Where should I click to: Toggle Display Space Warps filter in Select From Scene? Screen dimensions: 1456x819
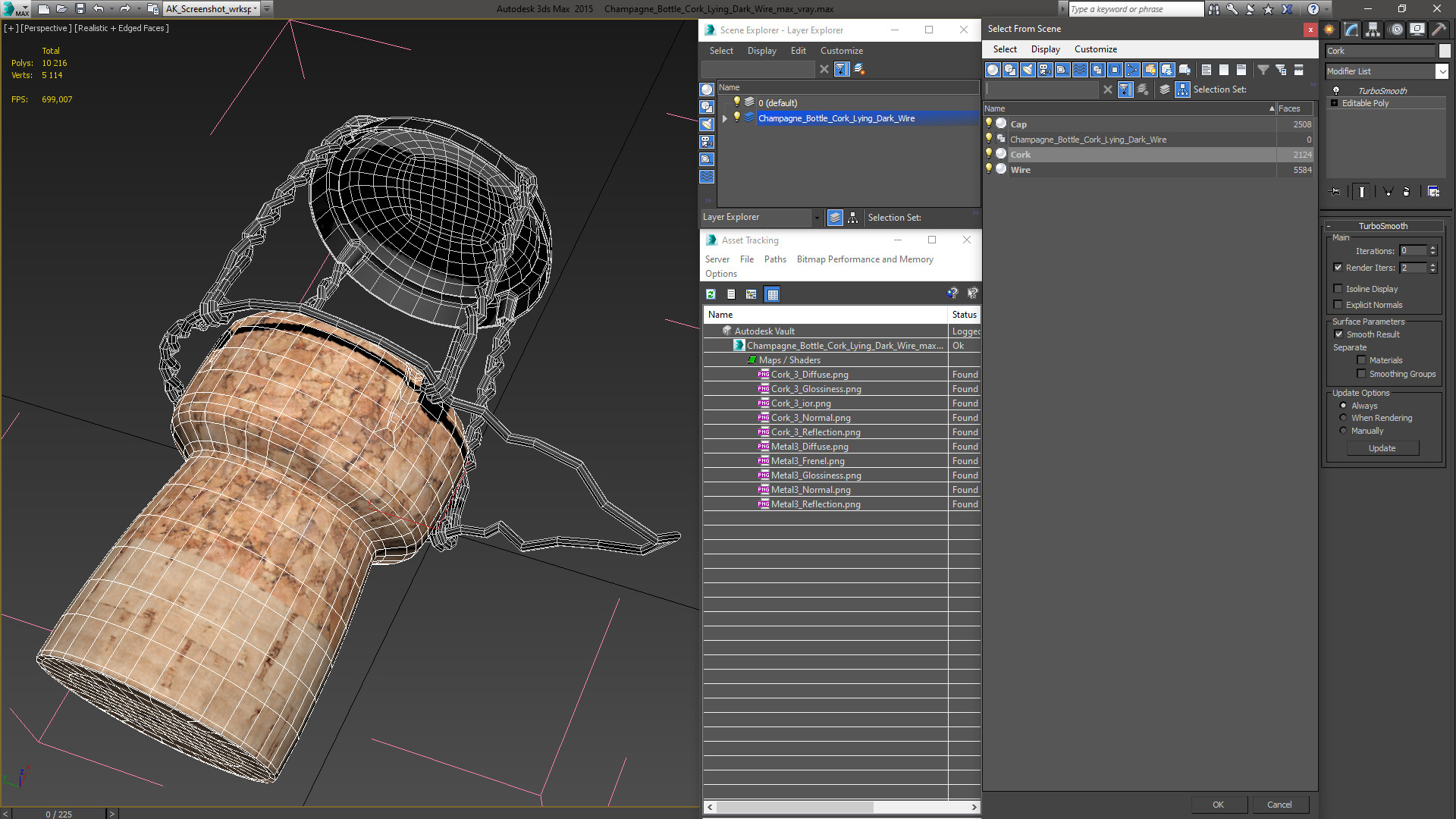tap(1080, 70)
